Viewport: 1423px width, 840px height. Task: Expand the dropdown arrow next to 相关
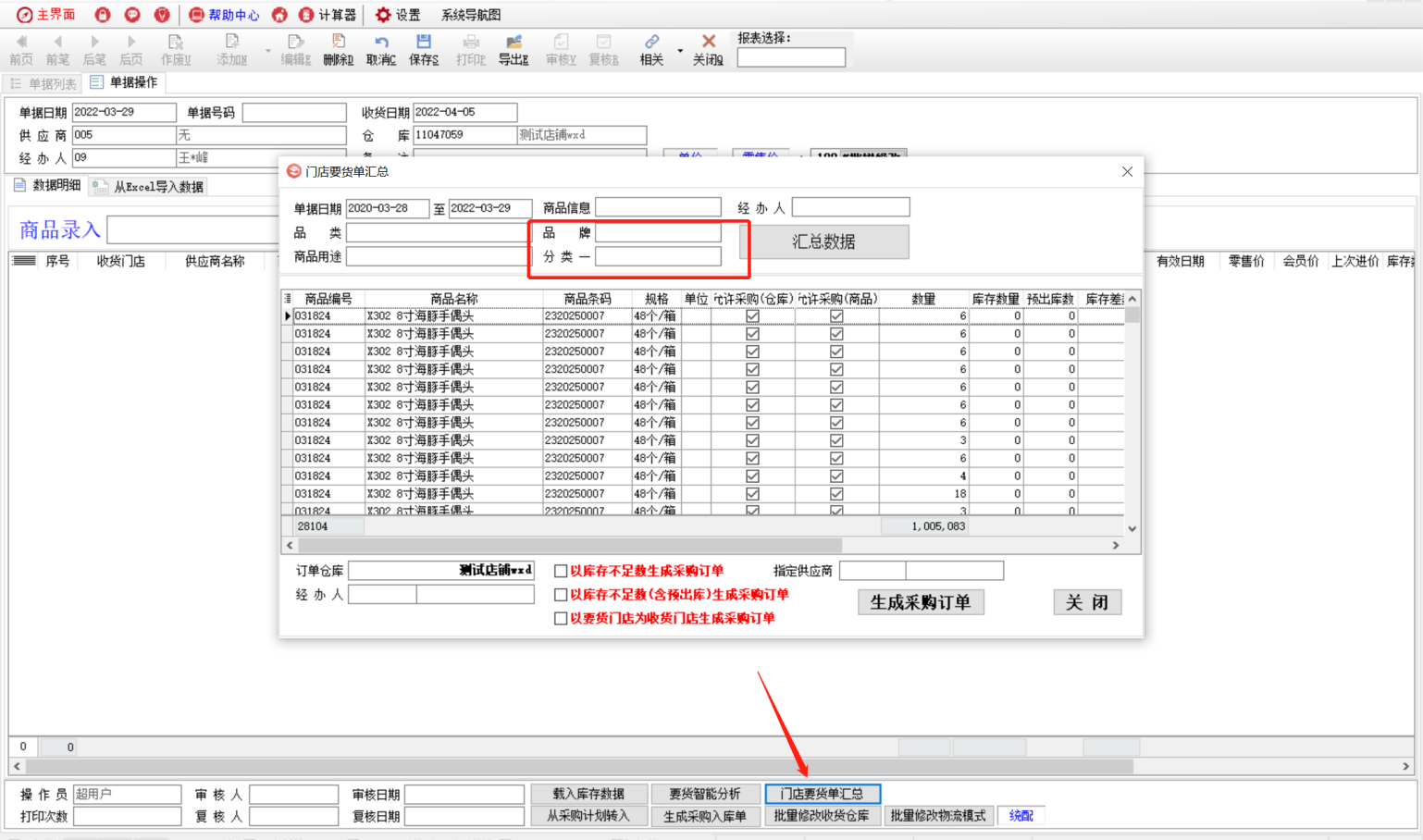(x=680, y=51)
